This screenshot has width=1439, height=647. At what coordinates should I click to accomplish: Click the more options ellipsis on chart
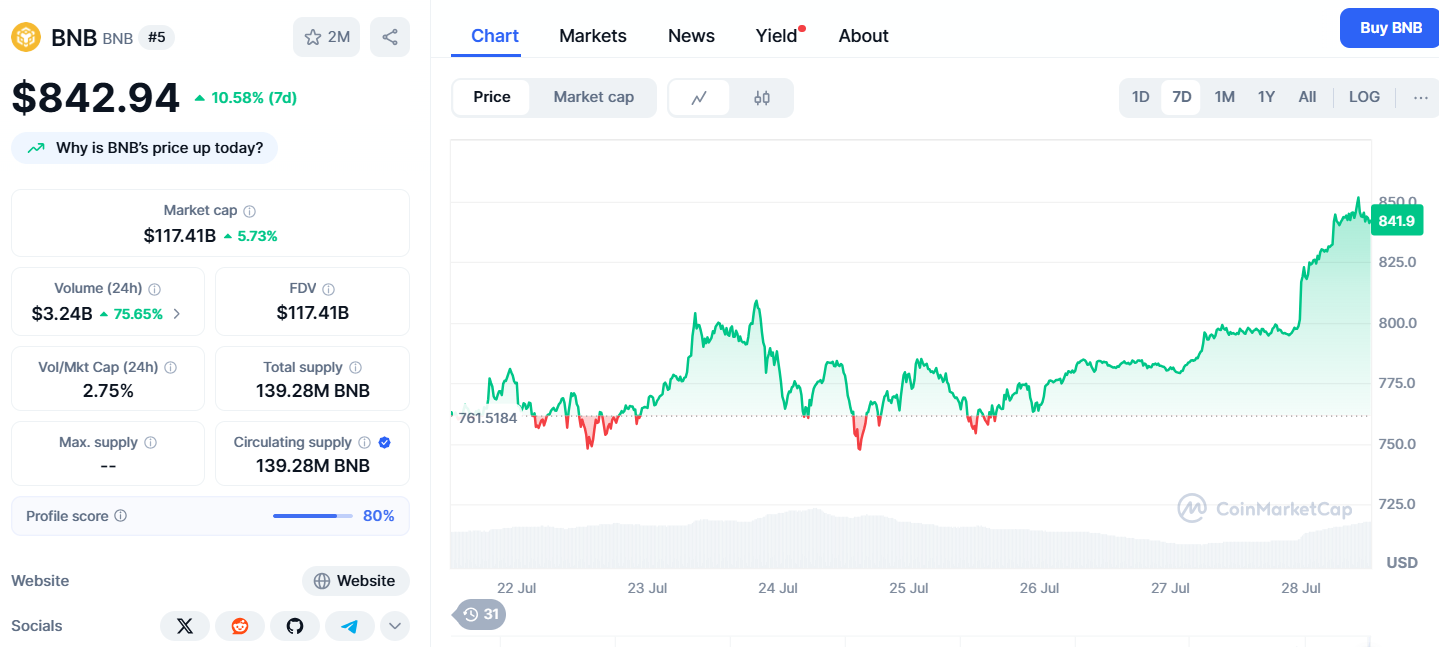tap(1420, 97)
